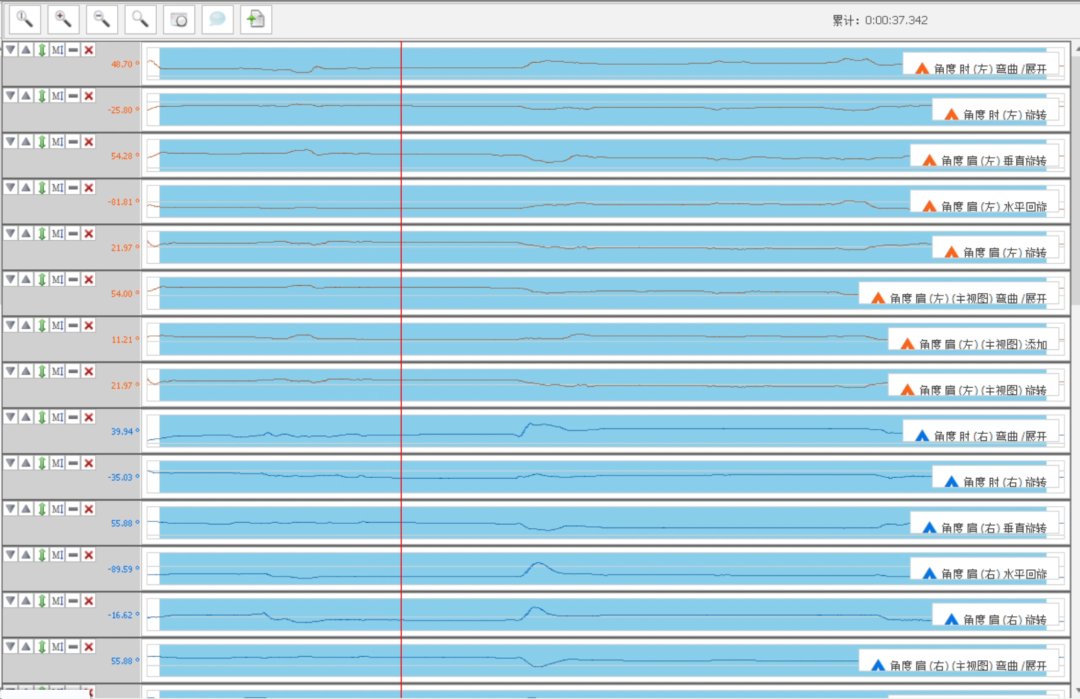Click the zoom in magnifier toolbar icon

coord(64,18)
